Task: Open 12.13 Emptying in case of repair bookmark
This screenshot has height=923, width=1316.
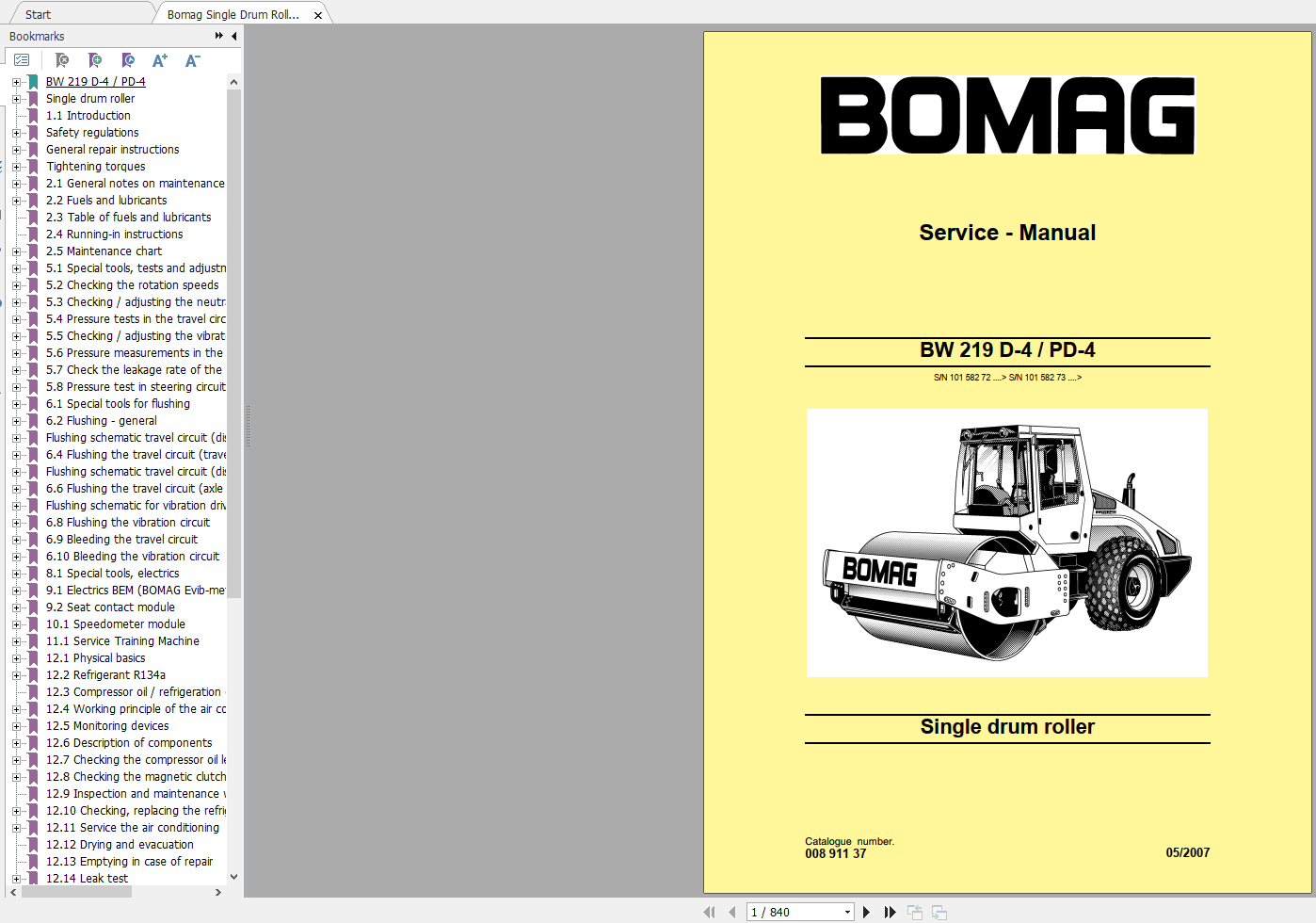Action: [130, 862]
